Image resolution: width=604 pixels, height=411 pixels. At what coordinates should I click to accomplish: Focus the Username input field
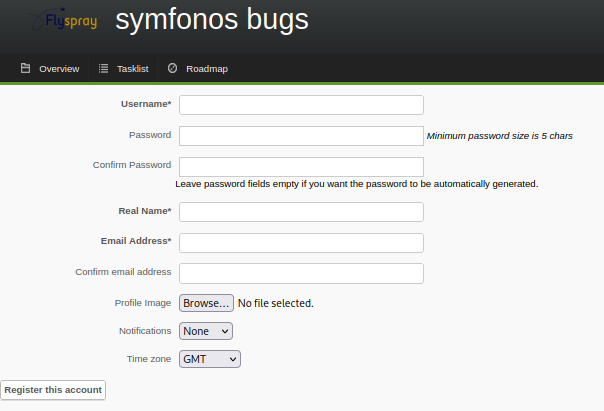coord(301,105)
